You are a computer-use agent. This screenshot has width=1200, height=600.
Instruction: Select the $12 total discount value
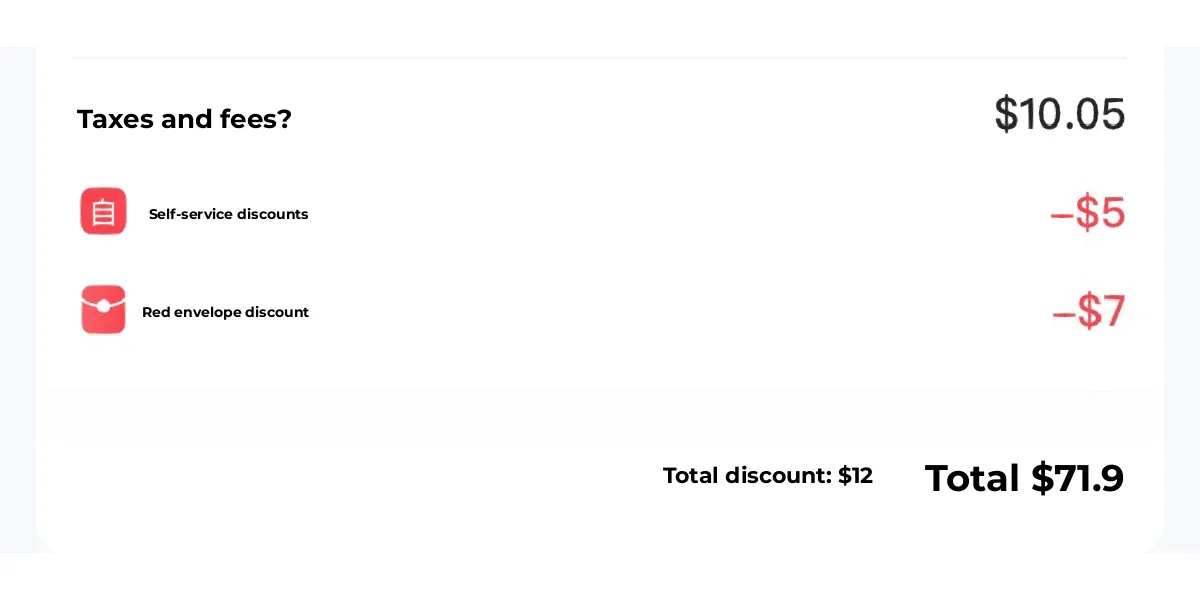click(855, 476)
